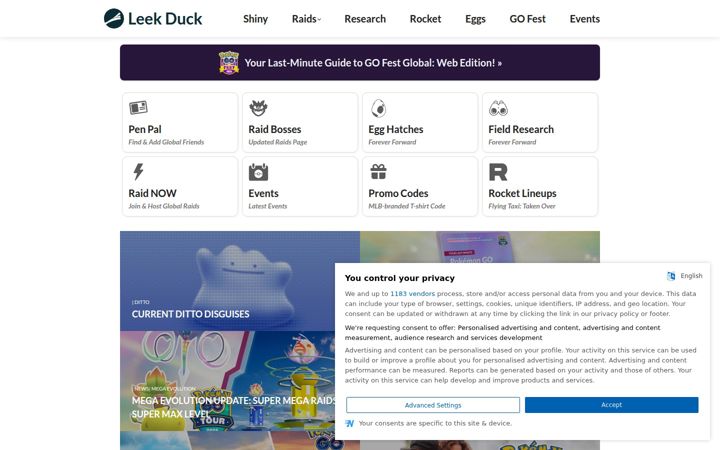Click the GO Fest badge icon in banner
This screenshot has height=450, width=720.
tap(229, 63)
